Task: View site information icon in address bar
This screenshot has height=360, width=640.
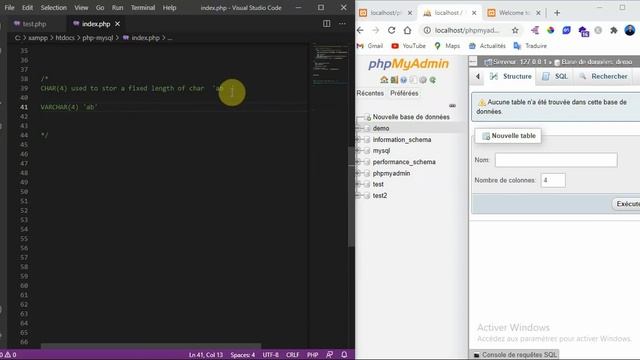Action: pos(427,30)
